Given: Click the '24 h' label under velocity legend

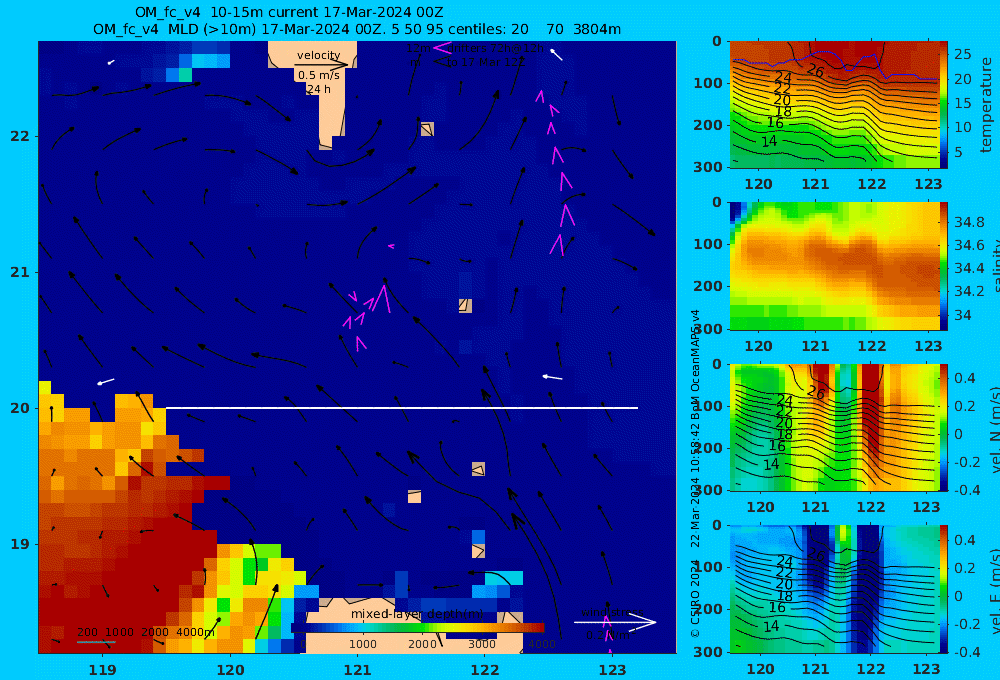Looking at the screenshot, I should (x=319, y=89).
